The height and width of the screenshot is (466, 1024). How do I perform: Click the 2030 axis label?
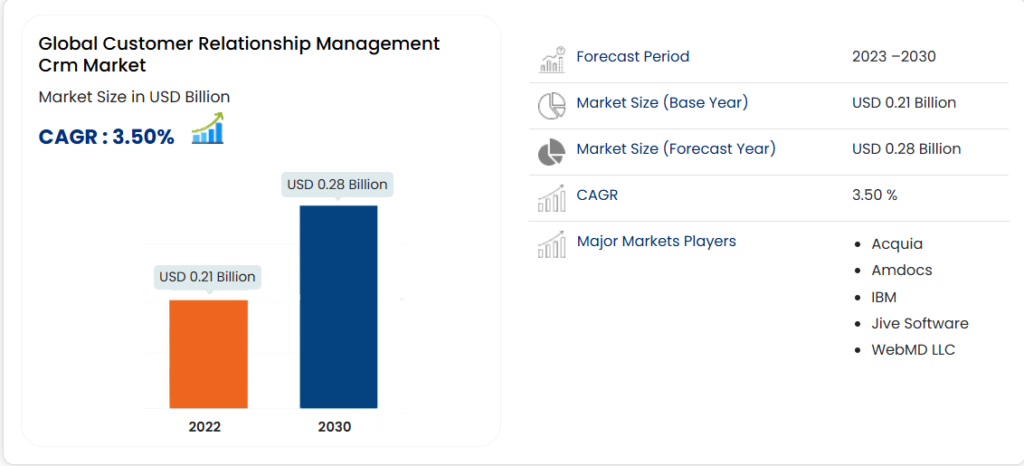335,427
